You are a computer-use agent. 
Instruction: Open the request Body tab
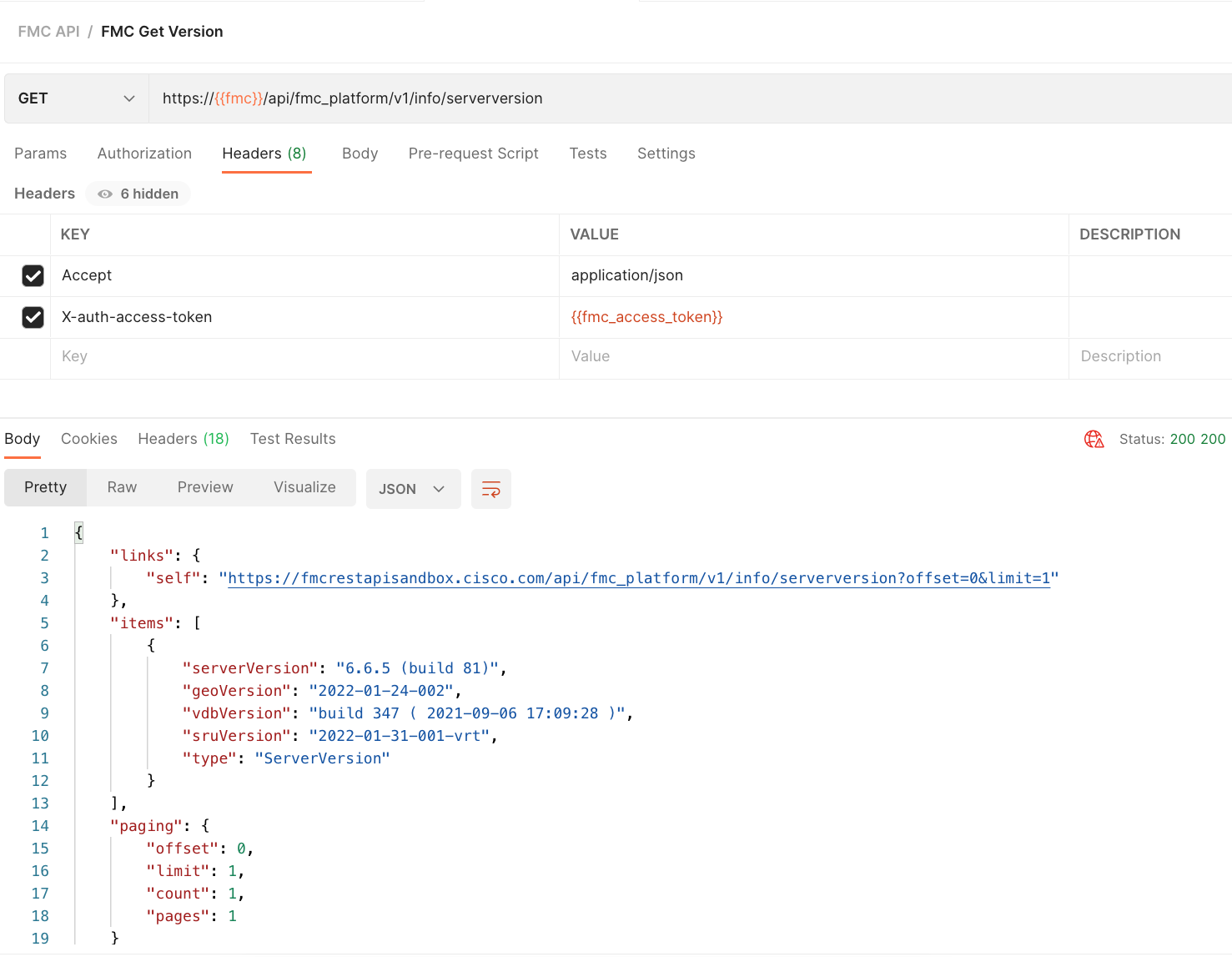coord(360,154)
